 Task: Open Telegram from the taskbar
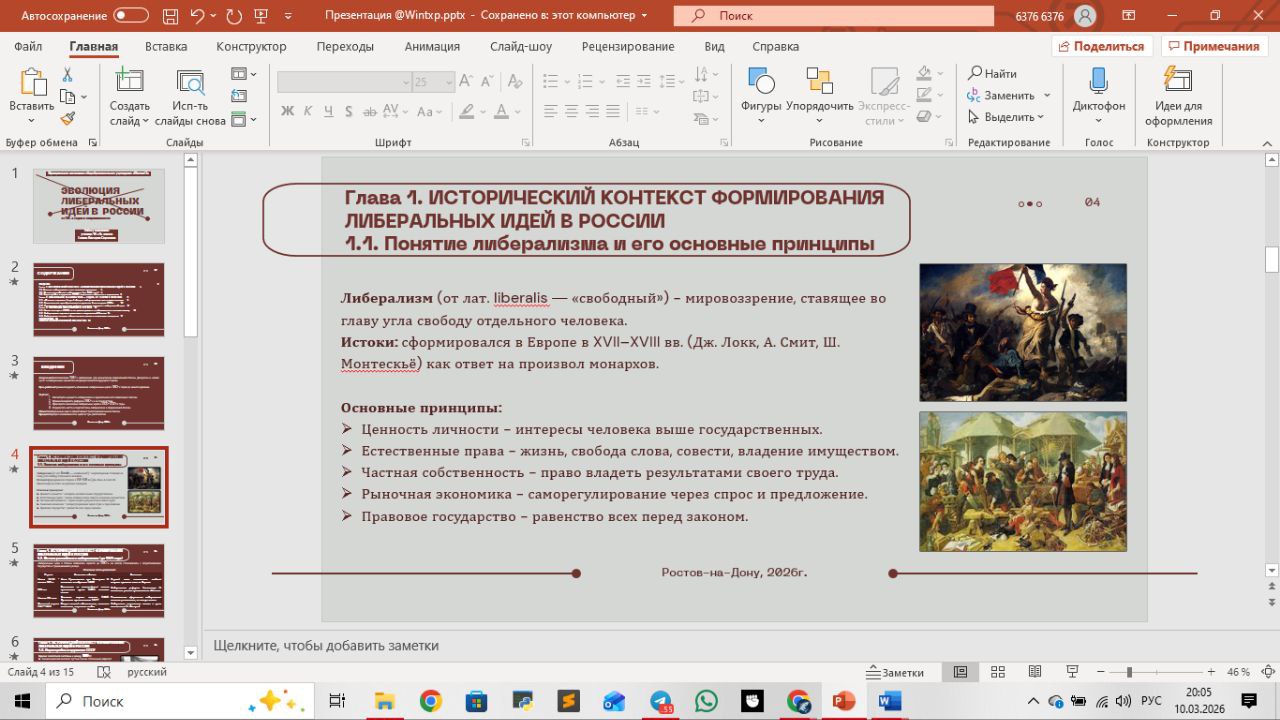(660, 701)
